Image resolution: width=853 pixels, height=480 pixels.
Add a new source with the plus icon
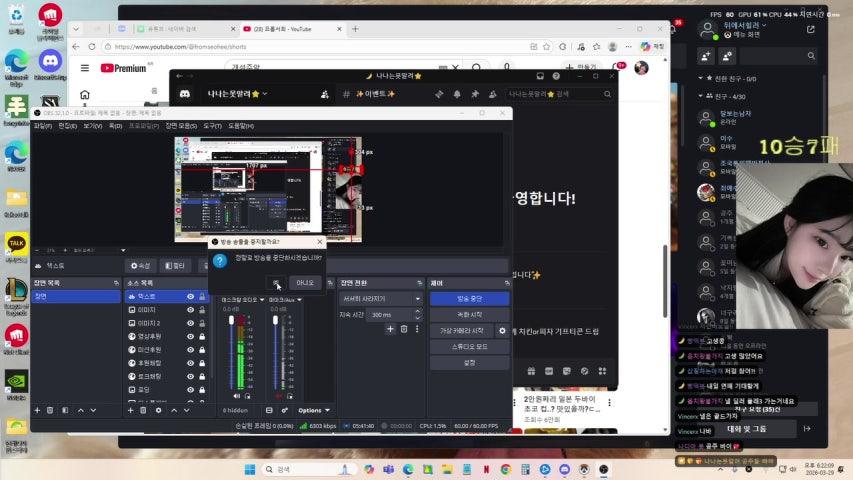pos(130,410)
